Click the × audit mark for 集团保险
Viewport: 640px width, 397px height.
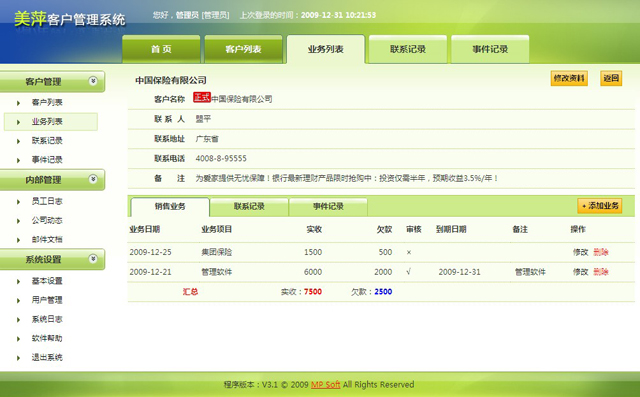(x=409, y=253)
